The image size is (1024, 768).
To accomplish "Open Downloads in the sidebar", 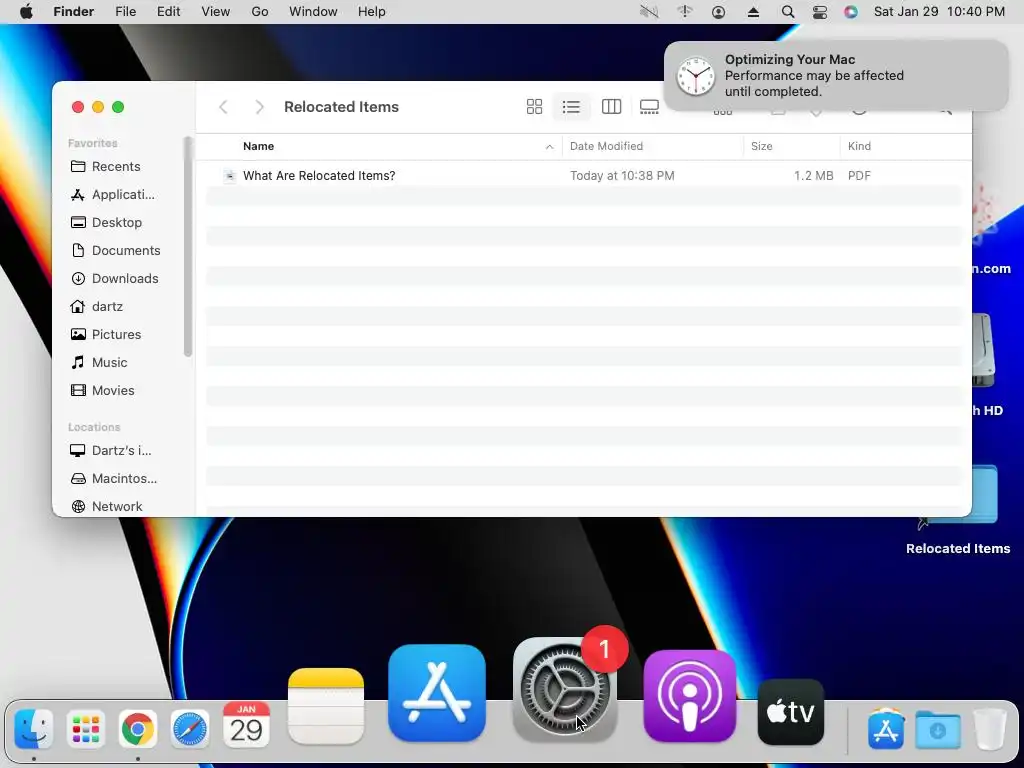I will point(114,279).
